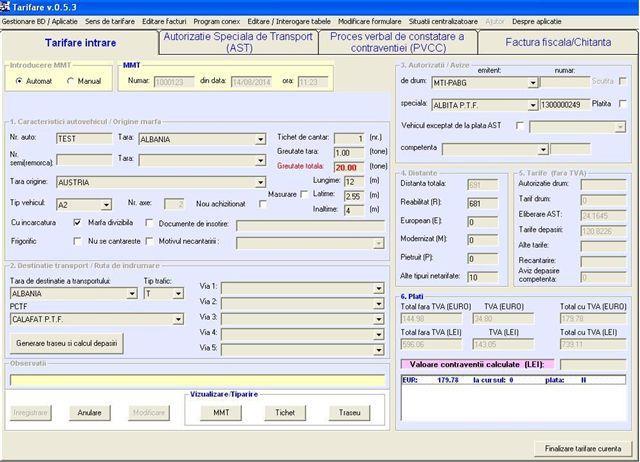640x462 pixels.
Task: Click the Documente de insotire field
Action: (x=310, y=225)
